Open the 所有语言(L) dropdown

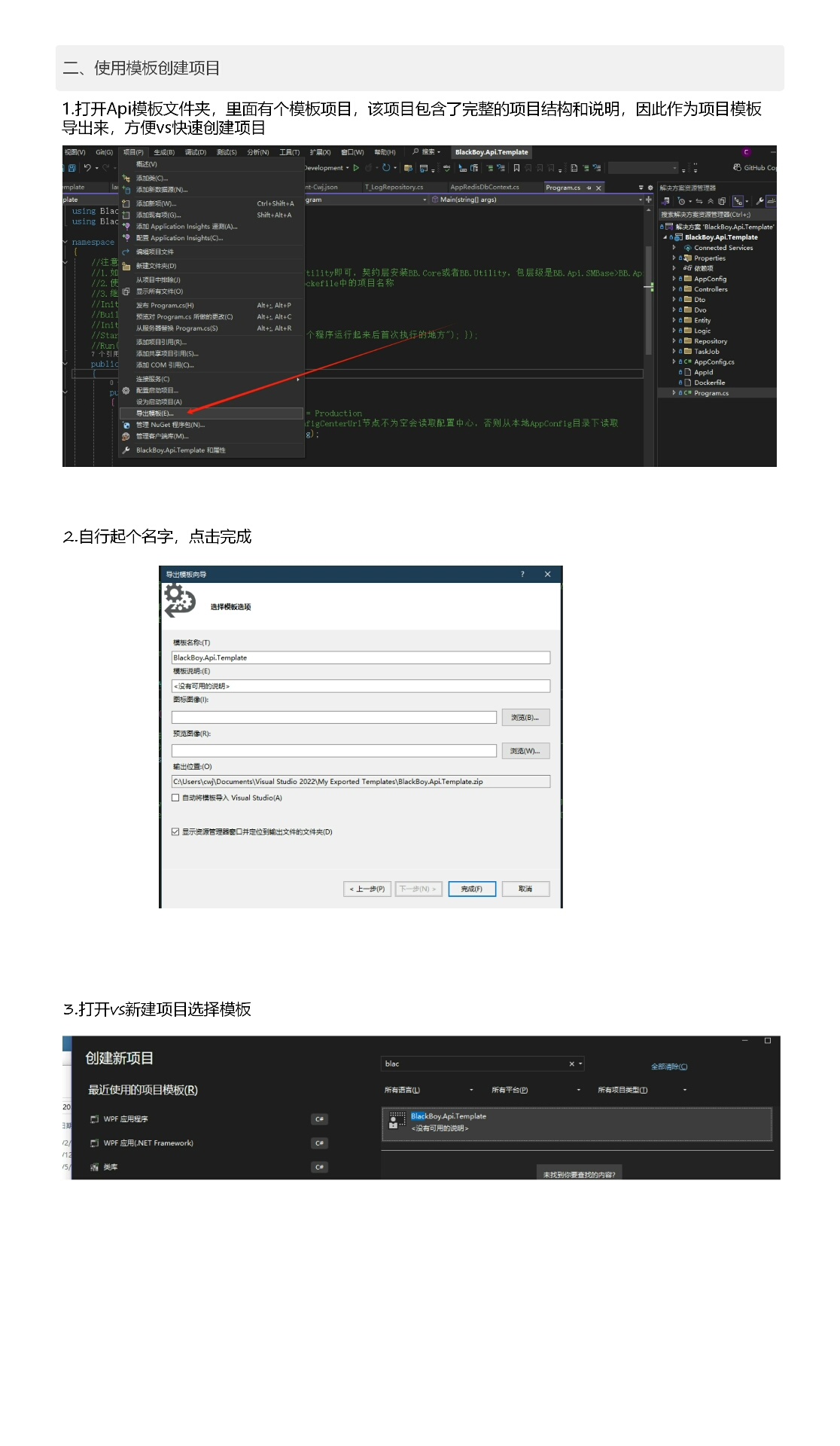point(429,1090)
